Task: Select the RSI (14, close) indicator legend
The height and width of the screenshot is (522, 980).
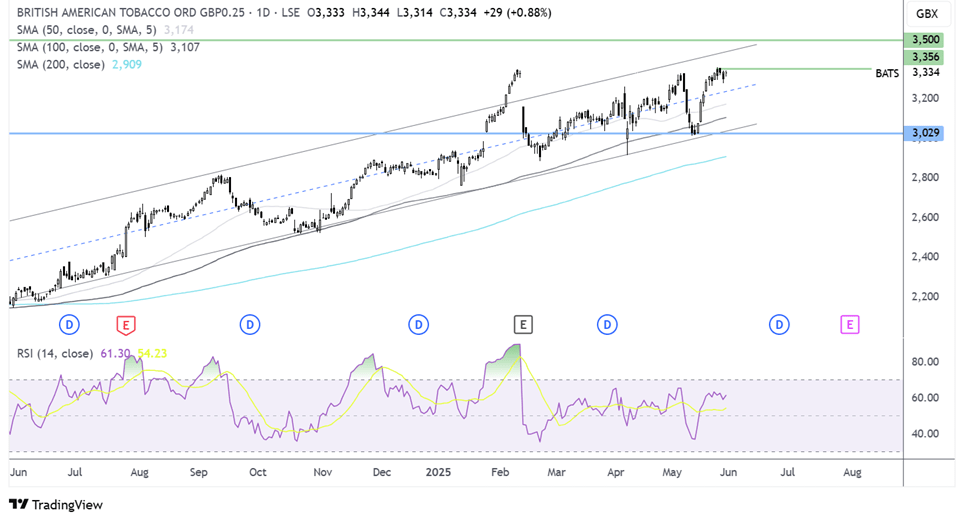Action: coord(55,354)
